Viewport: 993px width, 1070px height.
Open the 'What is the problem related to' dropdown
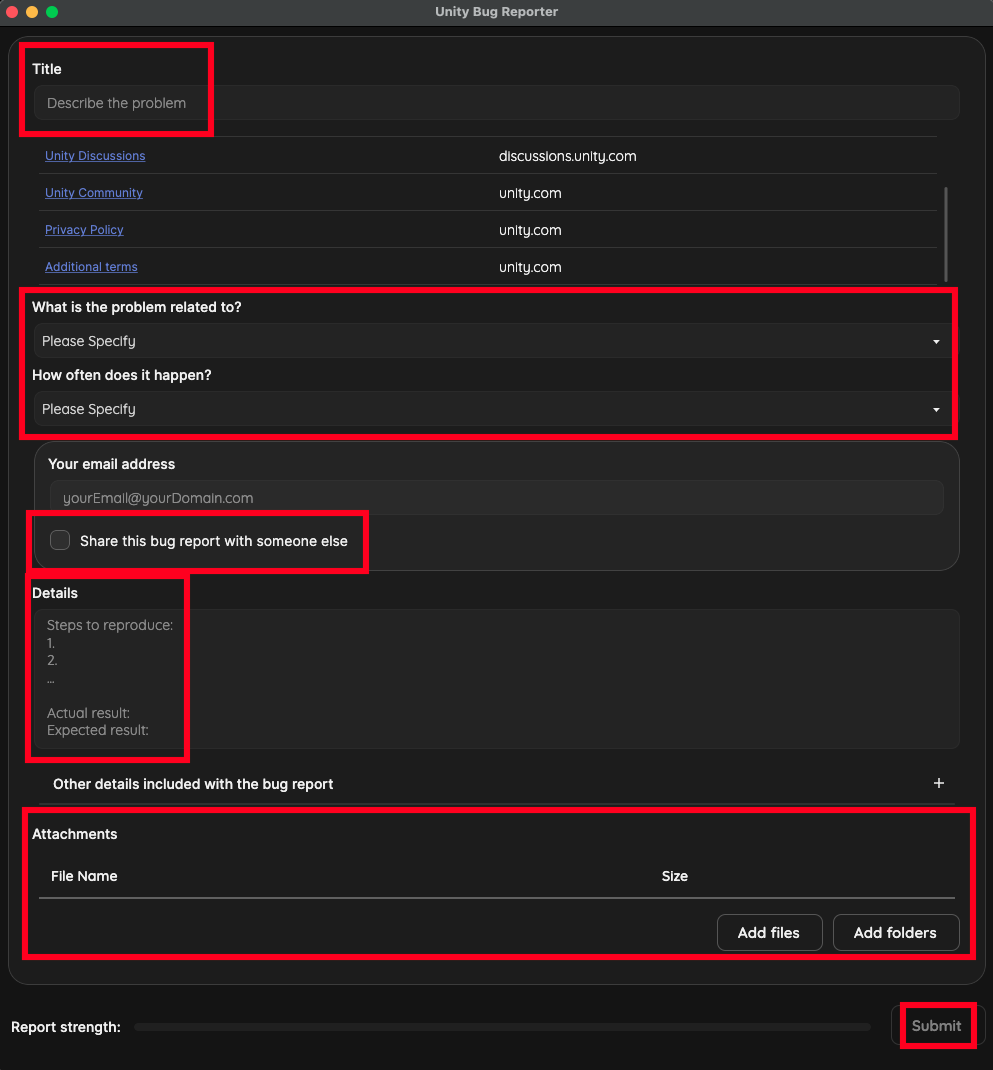[496, 341]
